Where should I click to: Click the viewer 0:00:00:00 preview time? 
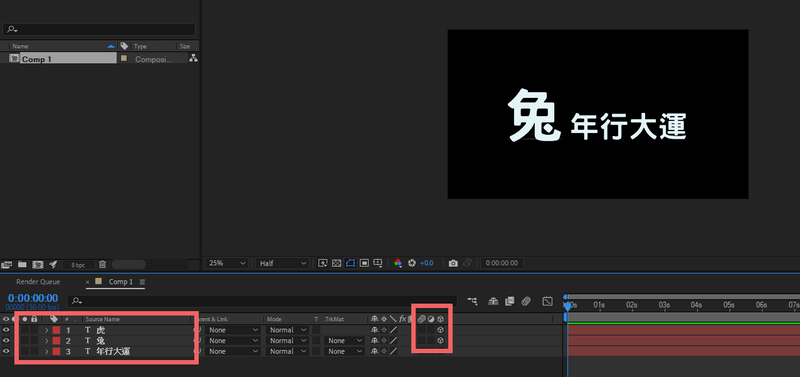click(x=502, y=263)
